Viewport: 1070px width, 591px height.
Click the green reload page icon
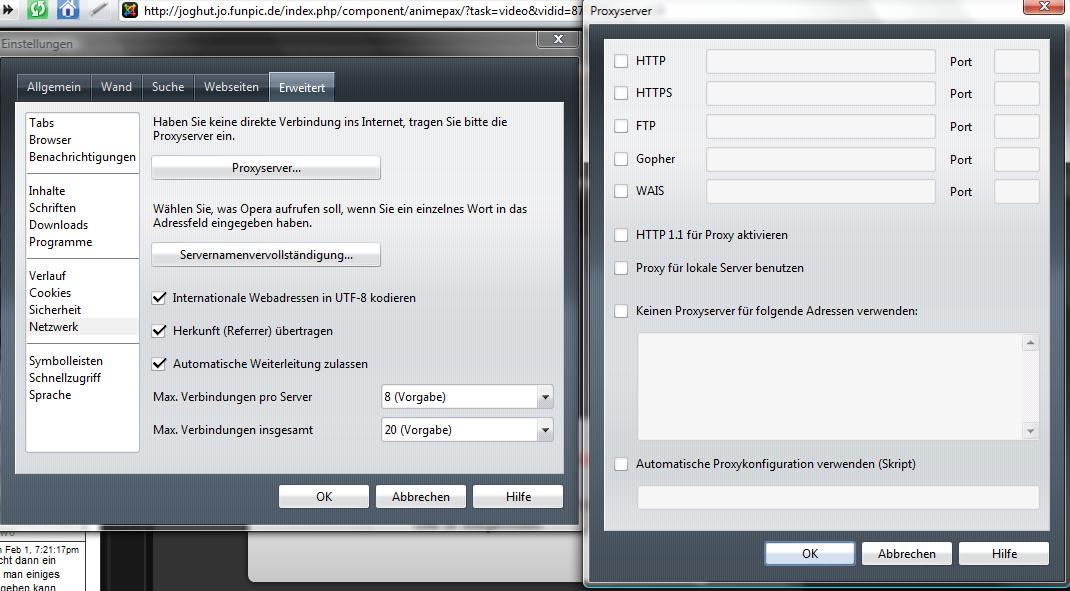(x=38, y=10)
